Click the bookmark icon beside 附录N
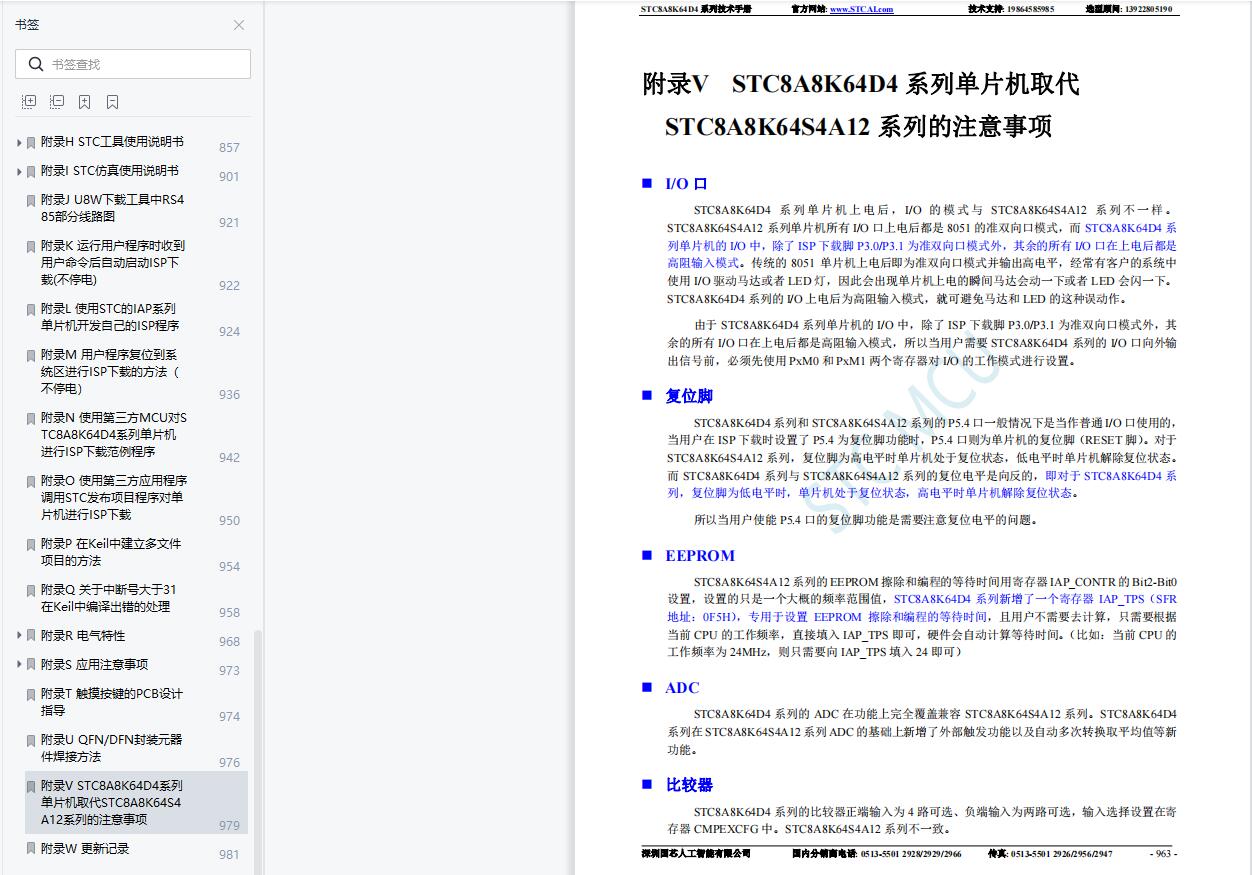The height and width of the screenshot is (875, 1252). (x=31, y=419)
